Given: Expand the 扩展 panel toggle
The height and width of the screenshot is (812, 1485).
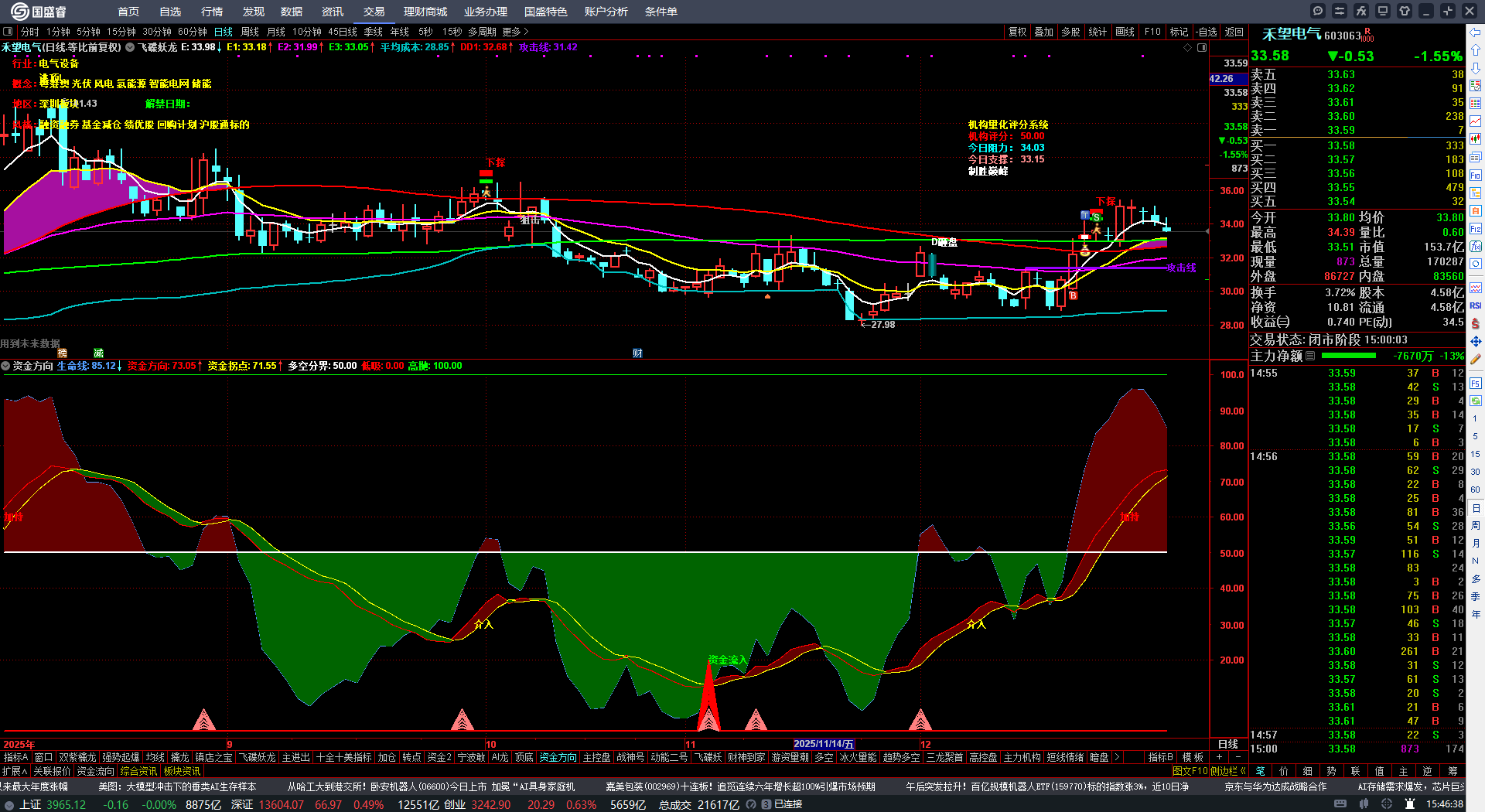Looking at the screenshot, I should (x=15, y=771).
